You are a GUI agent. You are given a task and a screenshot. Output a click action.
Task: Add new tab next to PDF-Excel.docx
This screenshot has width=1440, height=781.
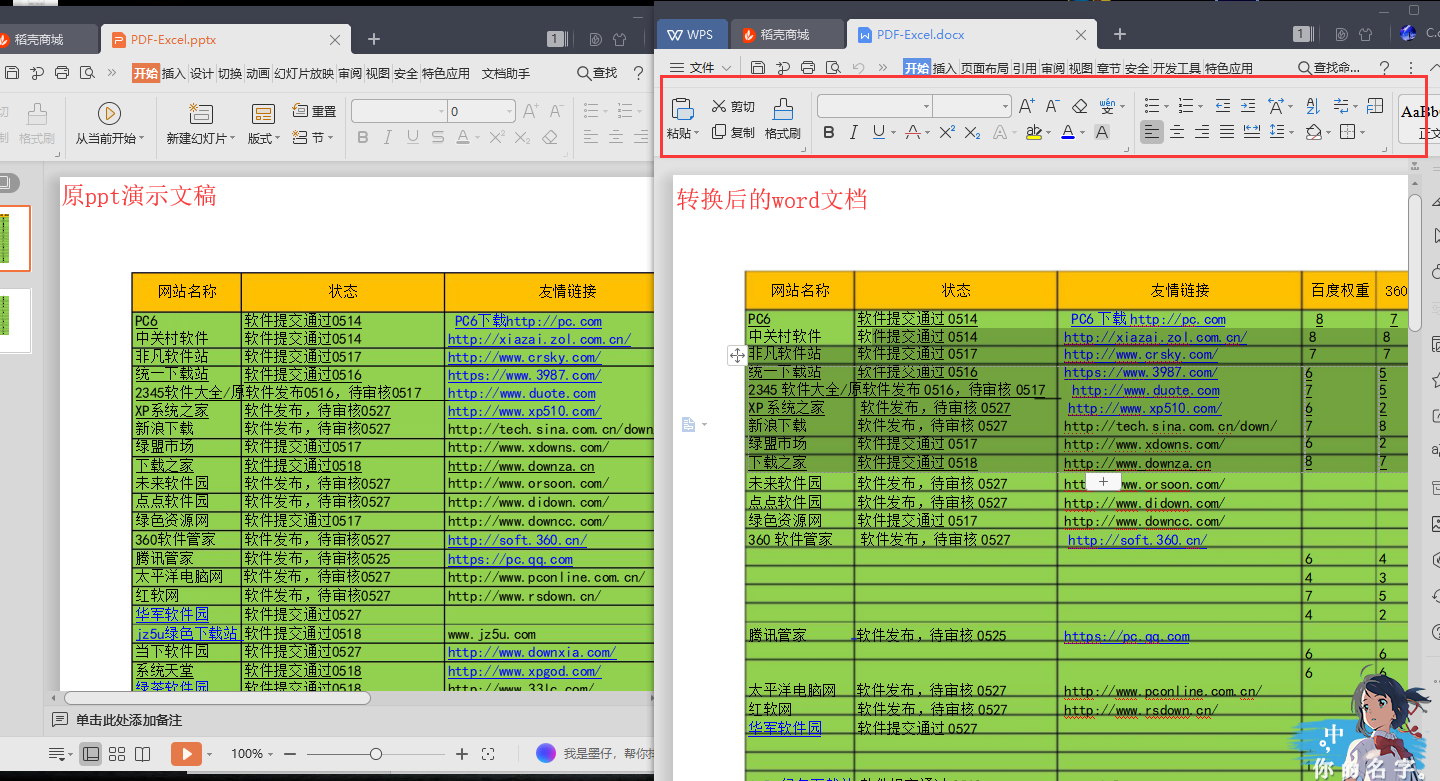1120,34
